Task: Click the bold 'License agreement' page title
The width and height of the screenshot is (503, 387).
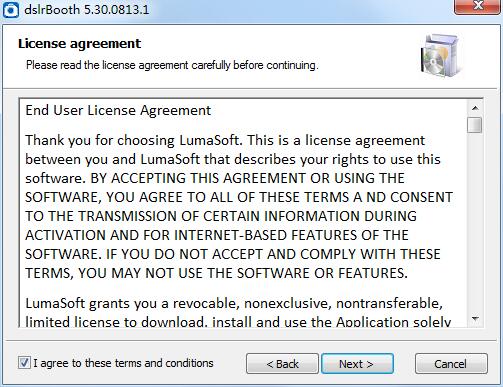Action: (x=79, y=44)
